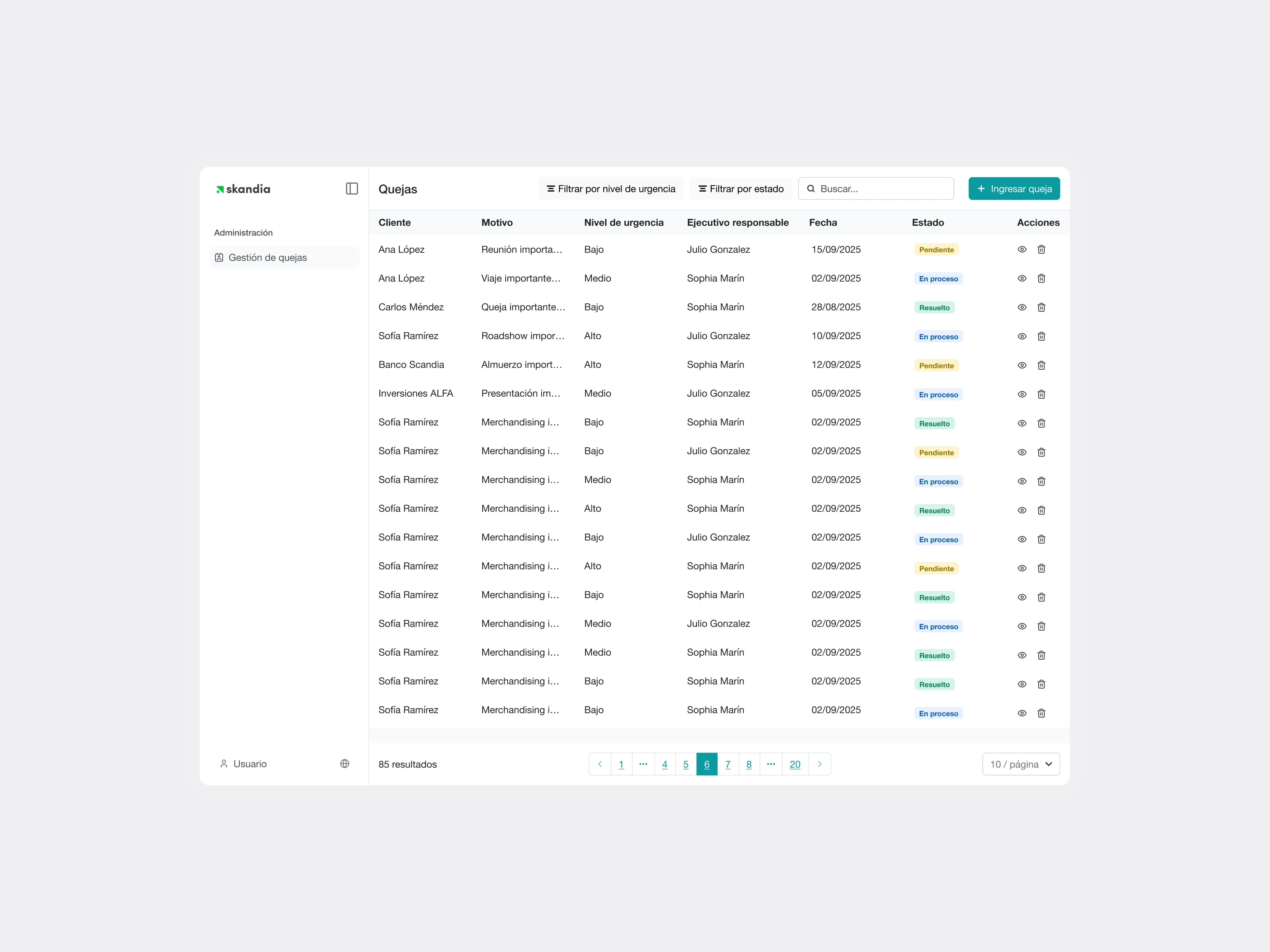Go to next page arrow
The height and width of the screenshot is (952, 1270).
click(x=819, y=764)
